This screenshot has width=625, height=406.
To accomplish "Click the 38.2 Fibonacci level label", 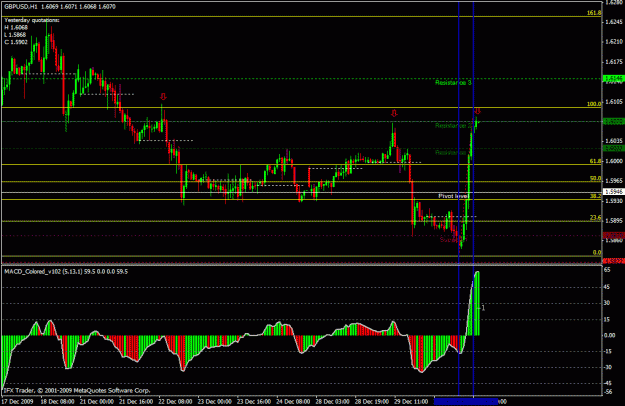I will point(595,196).
